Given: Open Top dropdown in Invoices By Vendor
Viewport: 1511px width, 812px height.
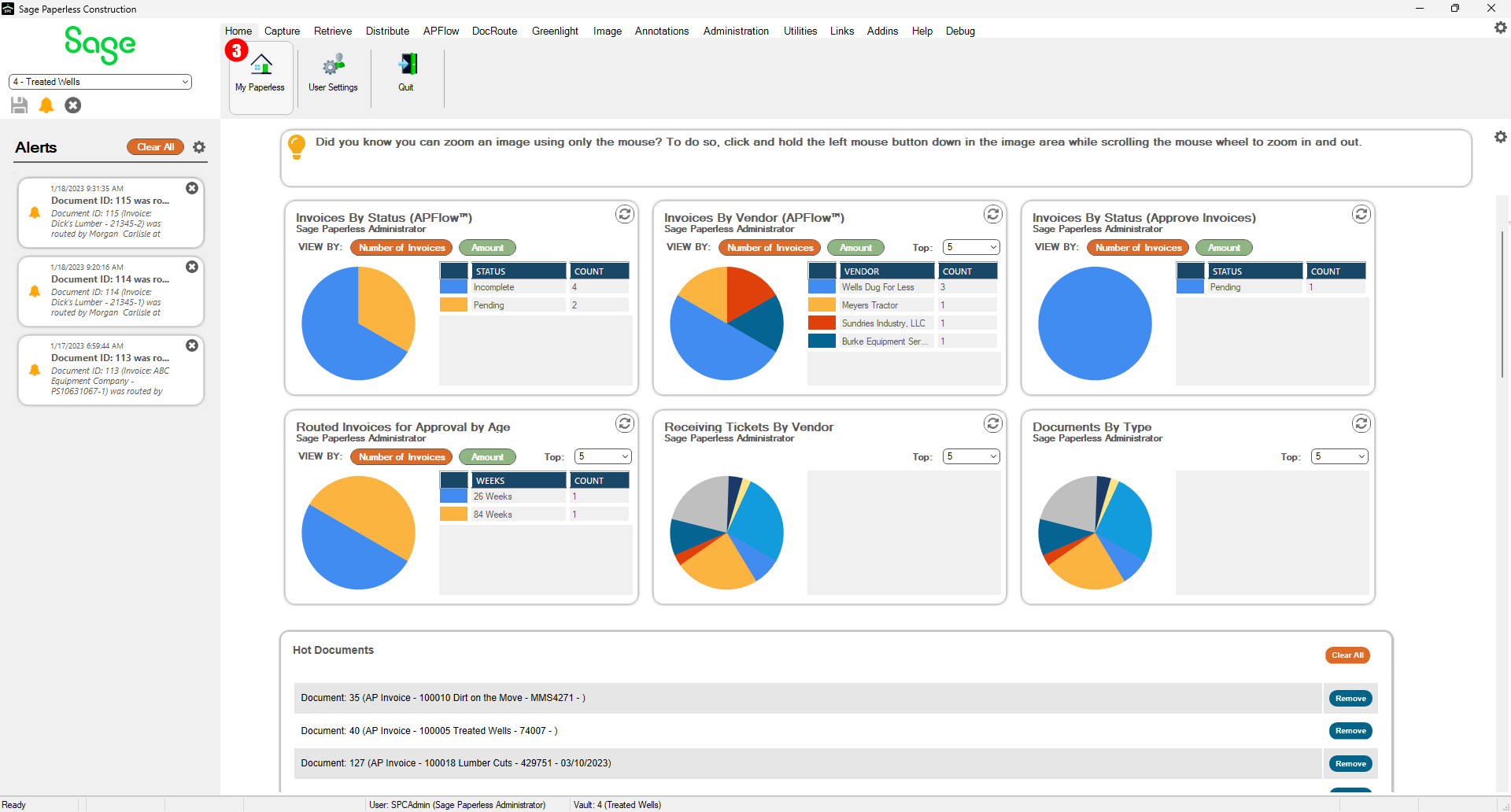Looking at the screenshot, I should [x=971, y=247].
